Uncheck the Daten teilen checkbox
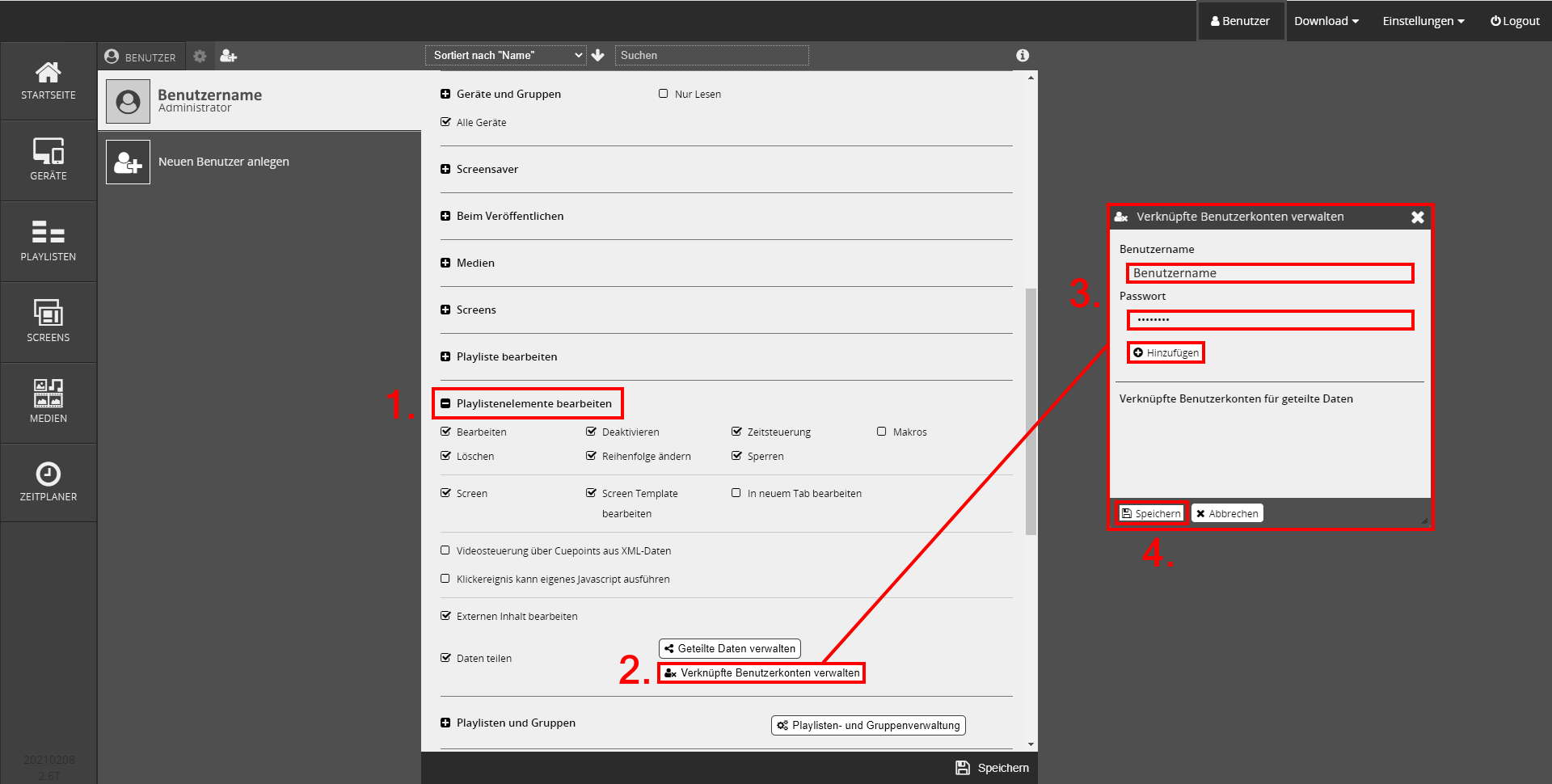The height and width of the screenshot is (784, 1552). coord(445,658)
